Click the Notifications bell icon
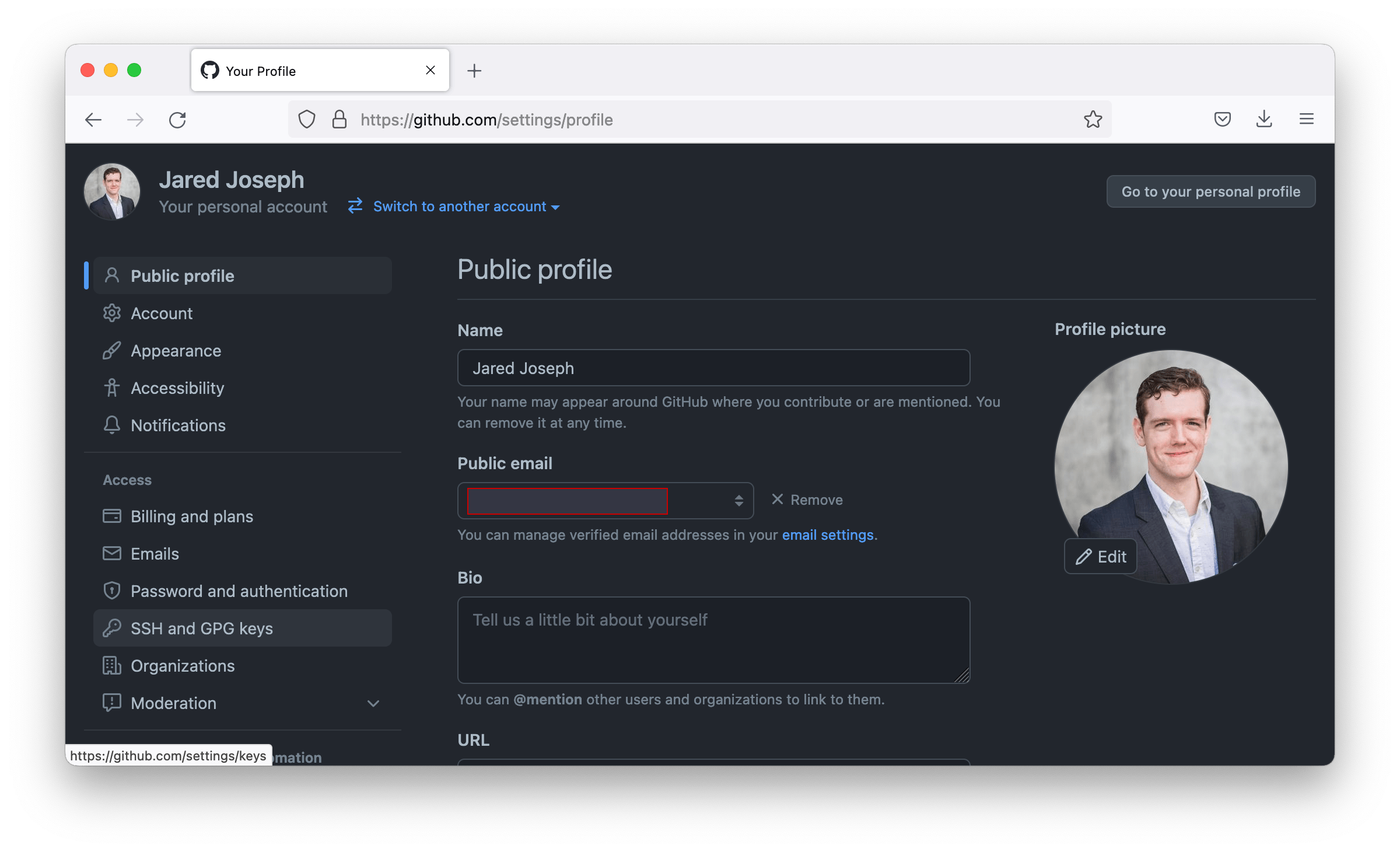The image size is (1400, 852). click(x=112, y=425)
